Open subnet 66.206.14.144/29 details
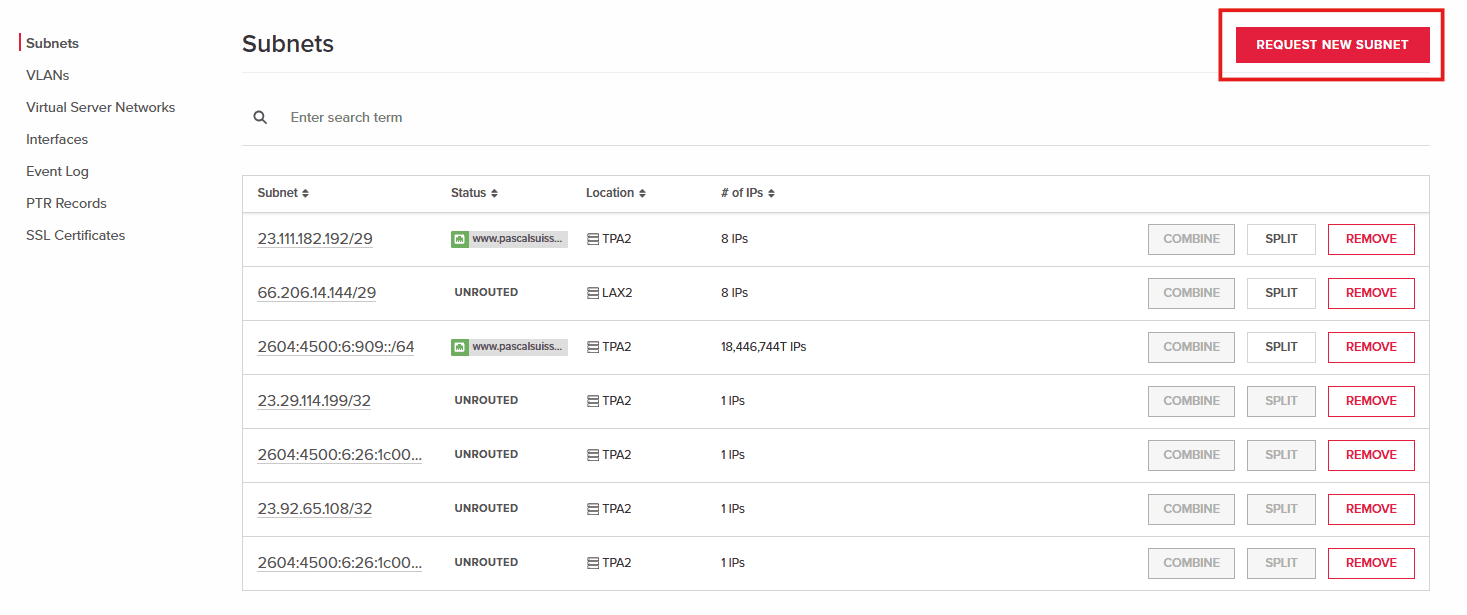 (317, 292)
